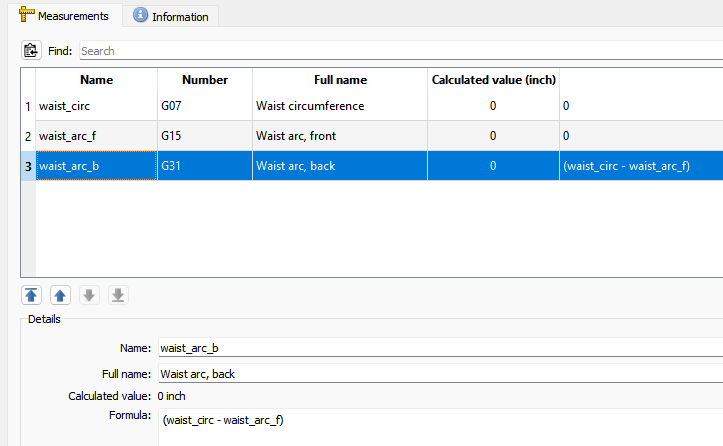Click the Calculated value (inch) column header
723x446 pixels.
(493, 80)
